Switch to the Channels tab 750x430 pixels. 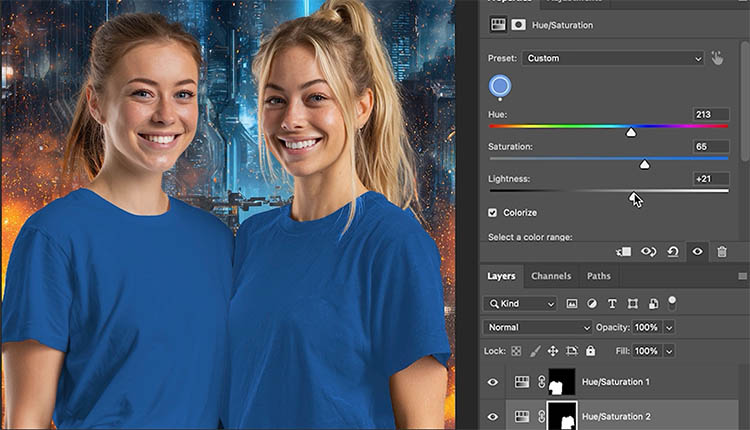[x=551, y=276]
